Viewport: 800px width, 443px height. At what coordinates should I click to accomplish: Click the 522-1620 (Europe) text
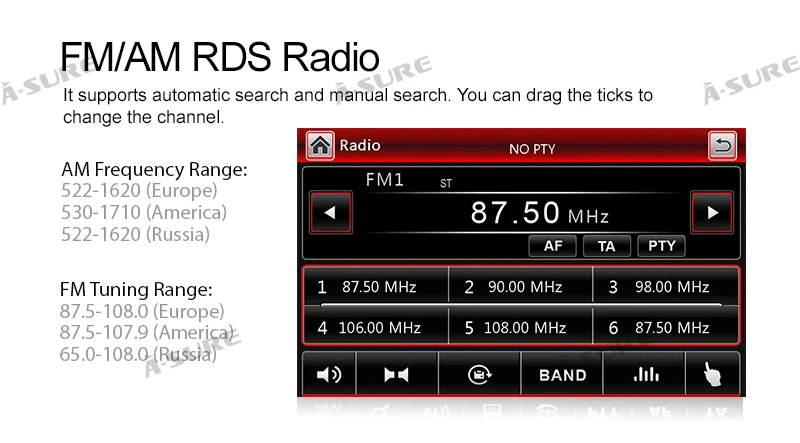click(x=139, y=191)
